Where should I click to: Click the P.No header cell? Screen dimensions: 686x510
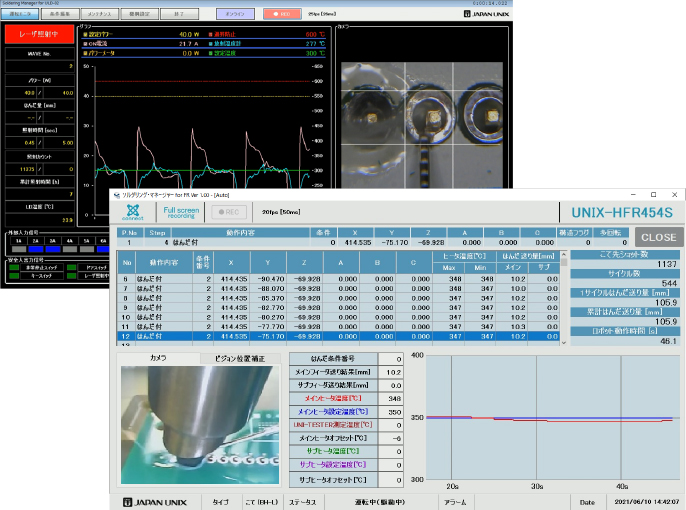pyautogui.click(x=130, y=233)
